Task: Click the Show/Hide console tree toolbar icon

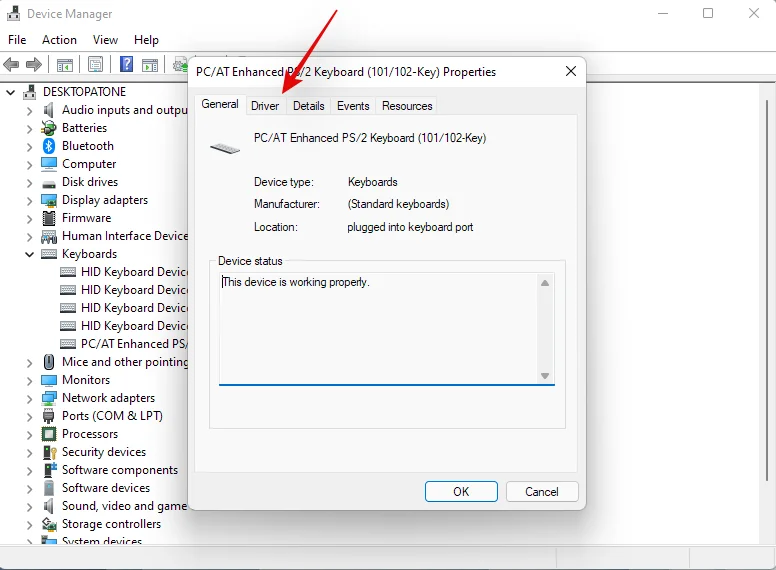Action: point(65,64)
